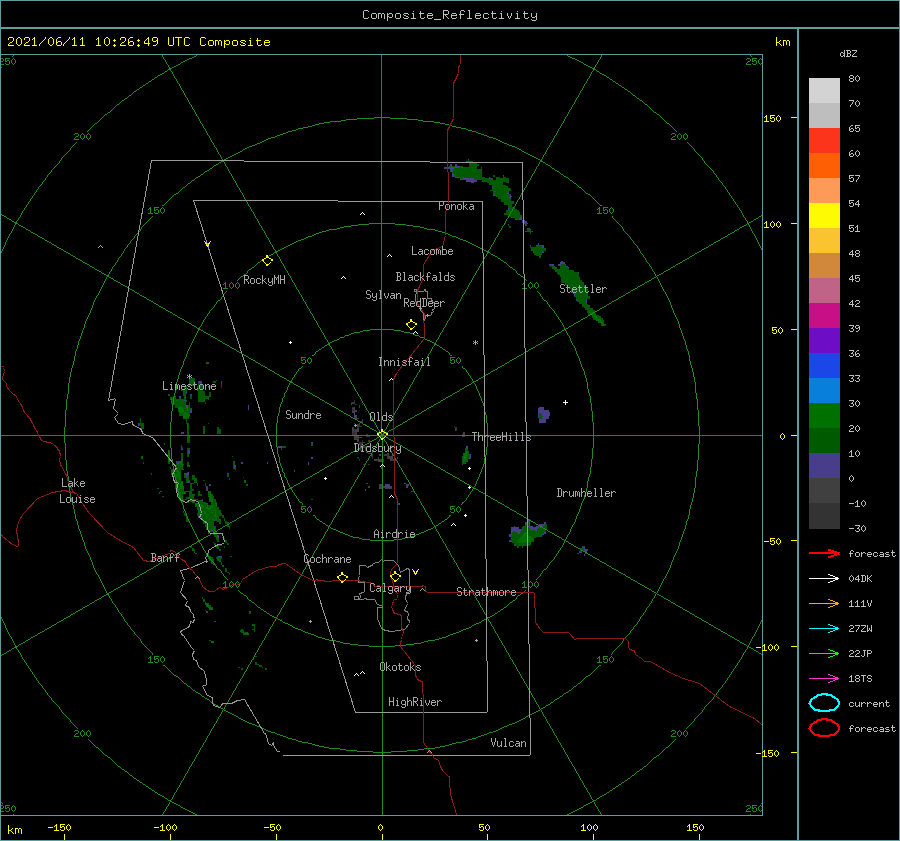
Task: Click the Drumheller city label
Action: coord(586,493)
